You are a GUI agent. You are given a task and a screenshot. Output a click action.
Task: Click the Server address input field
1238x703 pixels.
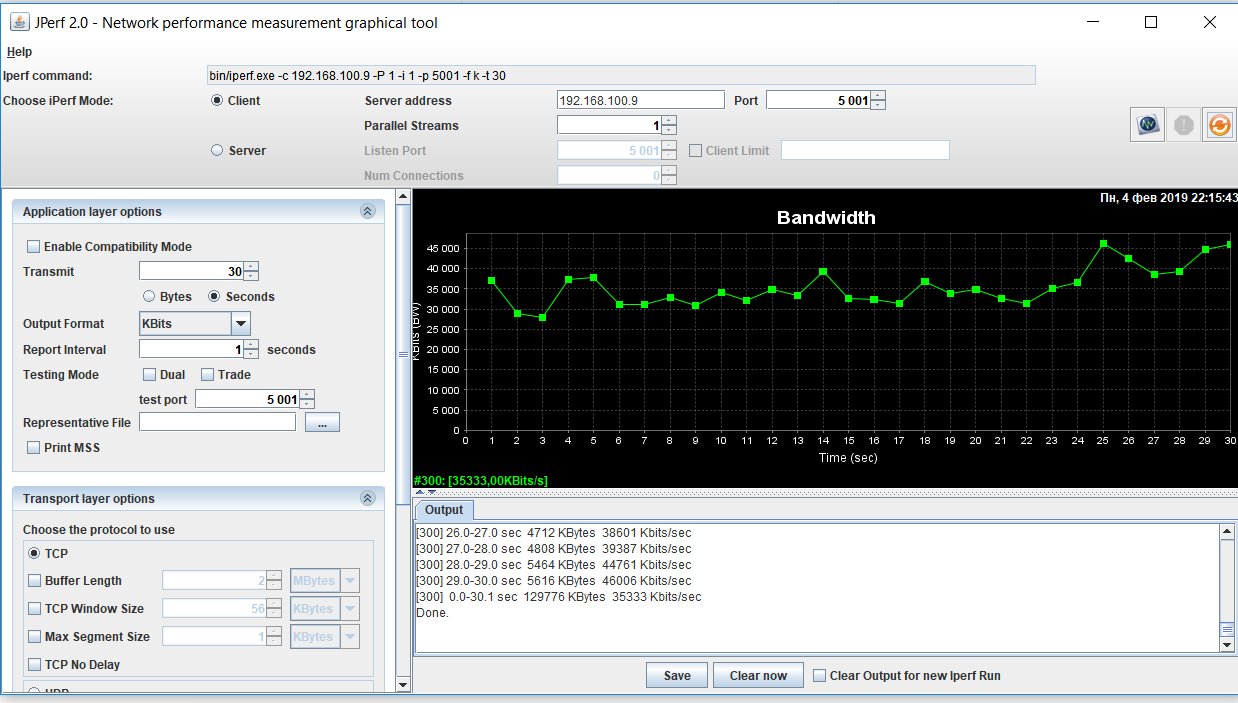pos(641,100)
